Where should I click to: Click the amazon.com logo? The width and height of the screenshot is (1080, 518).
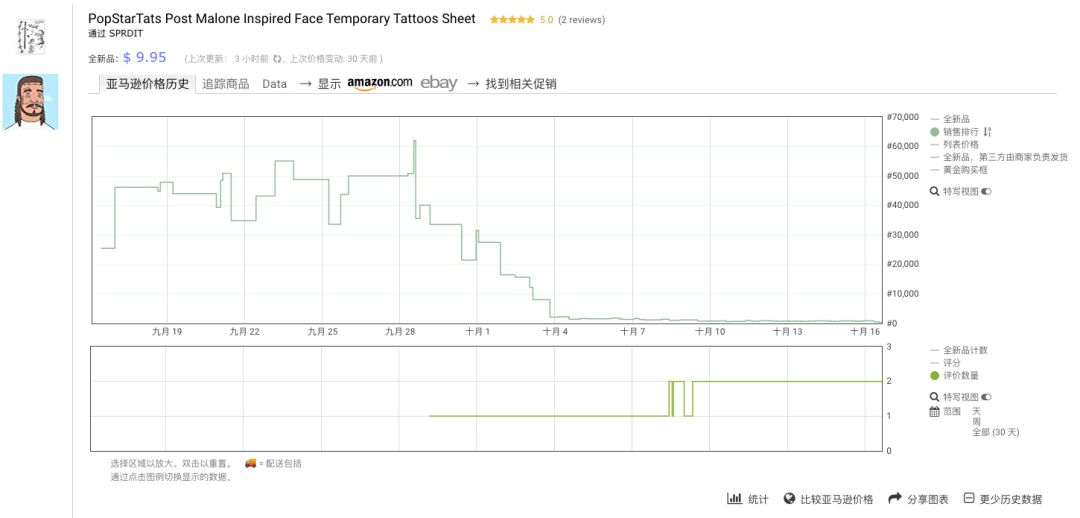pos(380,83)
